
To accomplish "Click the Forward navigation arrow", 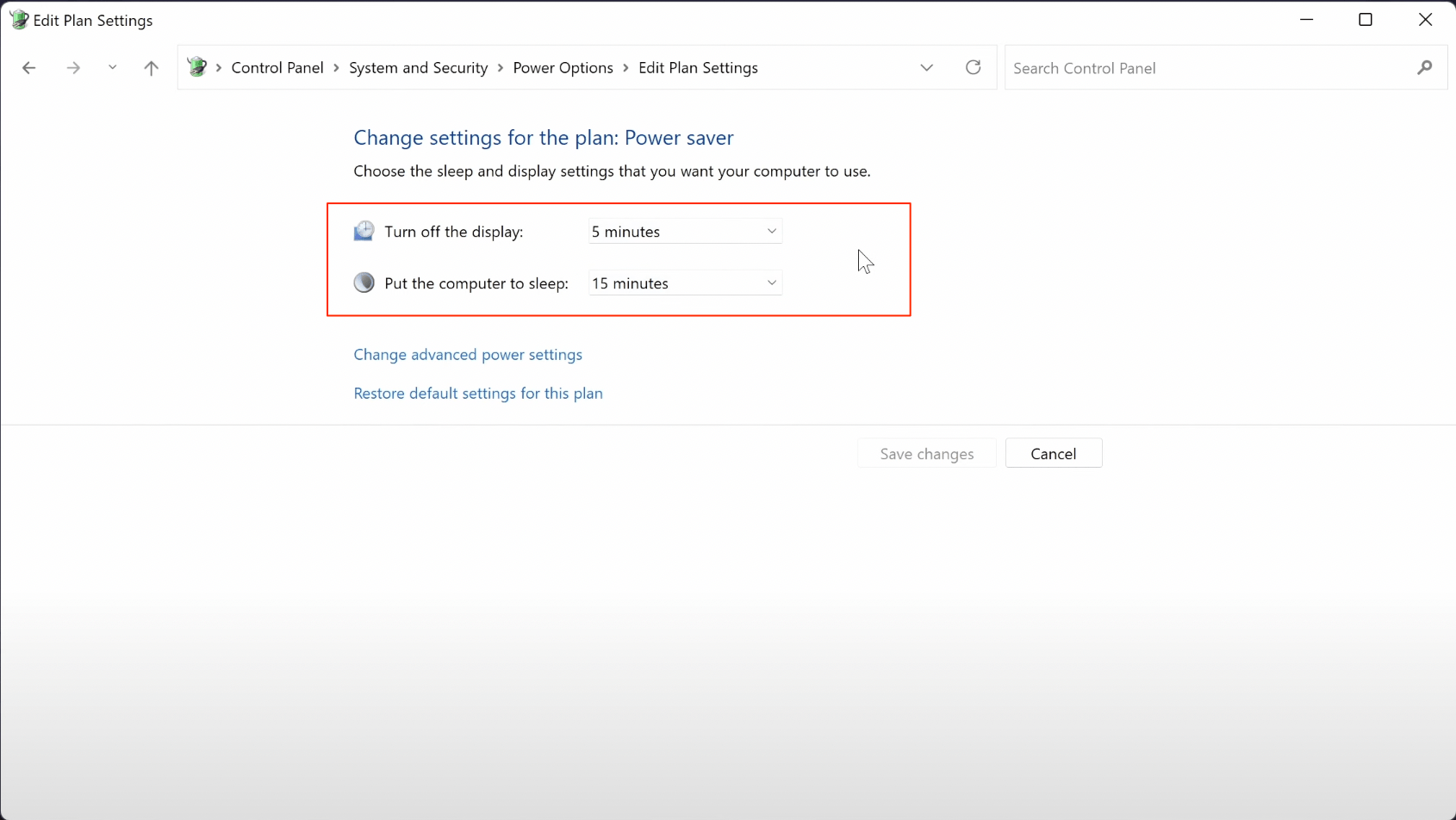I will tap(73, 68).
